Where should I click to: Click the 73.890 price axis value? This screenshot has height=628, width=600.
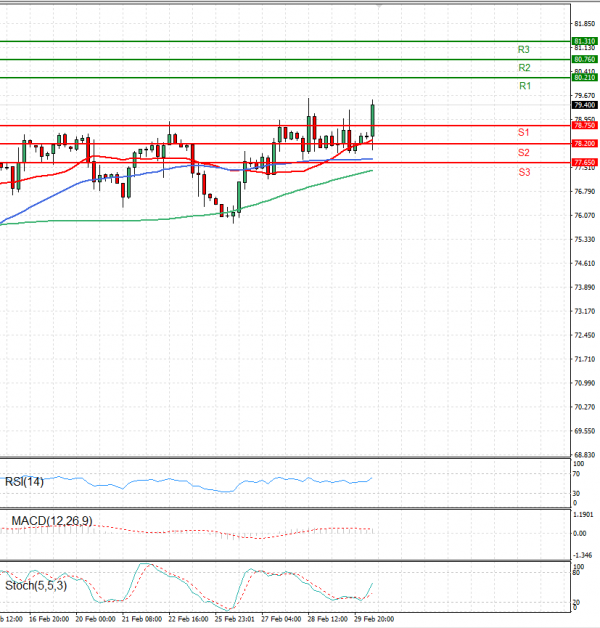tap(584, 287)
